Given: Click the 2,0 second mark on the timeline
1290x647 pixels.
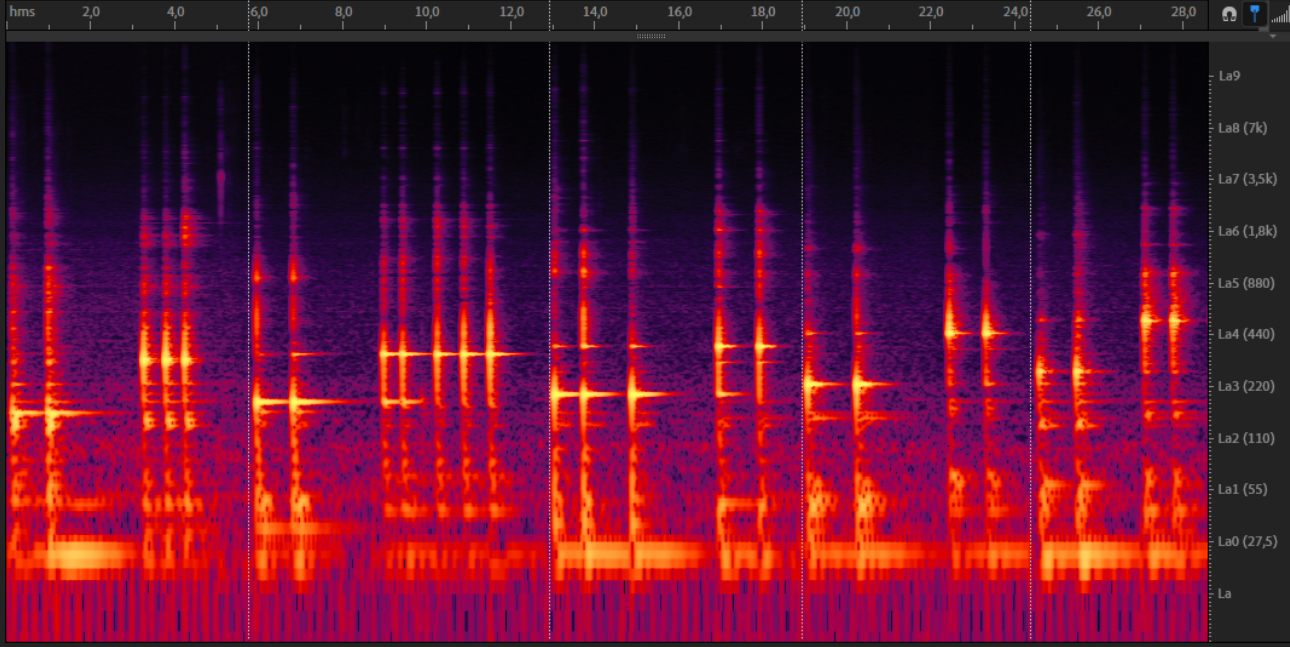Looking at the screenshot, I should coord(91,12).
